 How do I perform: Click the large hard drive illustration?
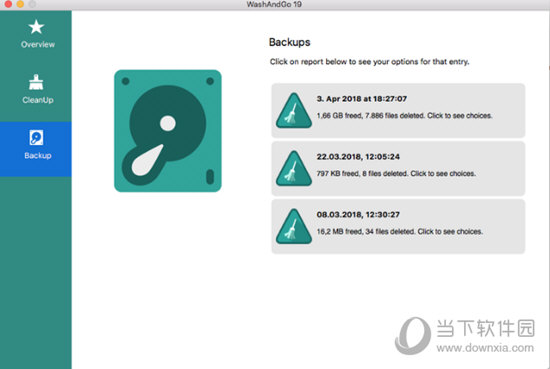tap(168, 131)
